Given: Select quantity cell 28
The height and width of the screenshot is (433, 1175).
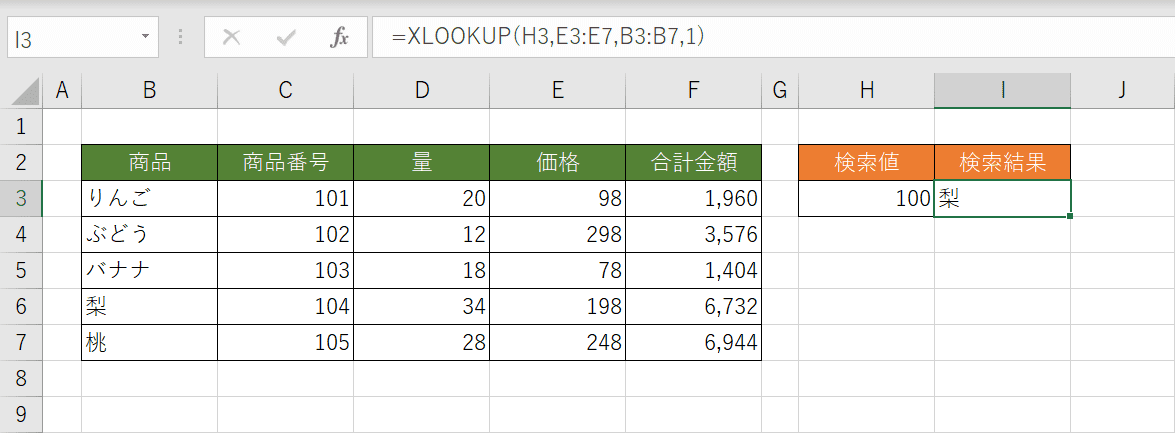Looking at the screenshot, I should click(x=422, y=343).
